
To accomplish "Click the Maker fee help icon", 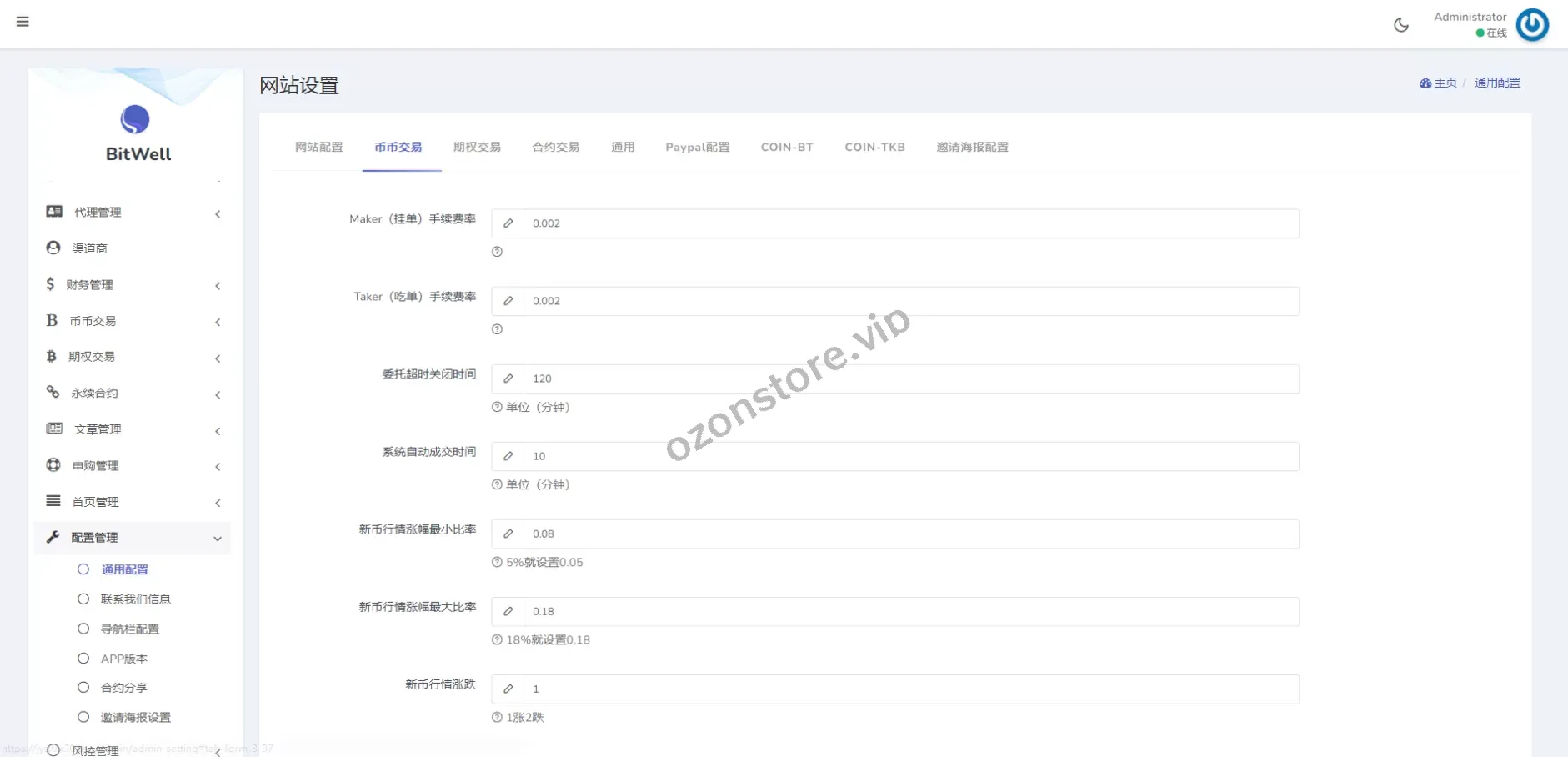I will coord(497,252).
